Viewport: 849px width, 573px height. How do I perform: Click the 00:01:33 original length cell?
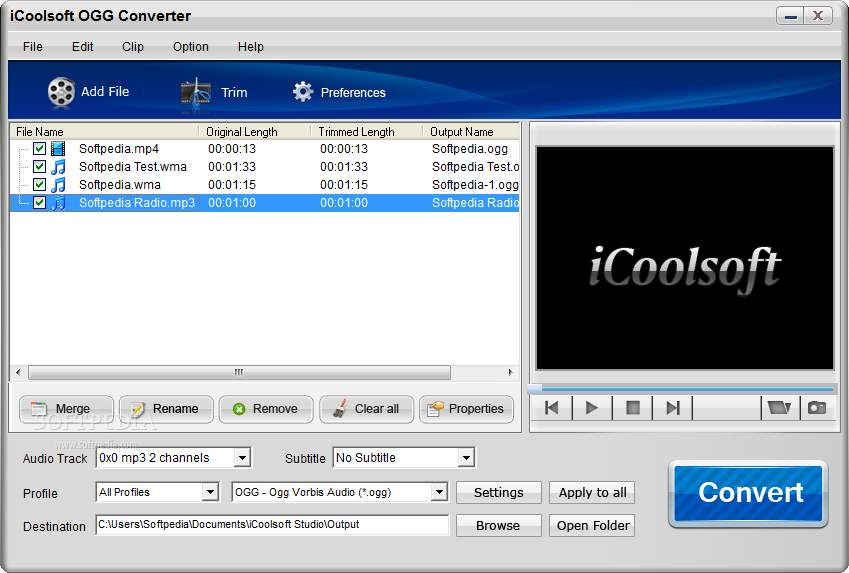(x=232, y=166)
